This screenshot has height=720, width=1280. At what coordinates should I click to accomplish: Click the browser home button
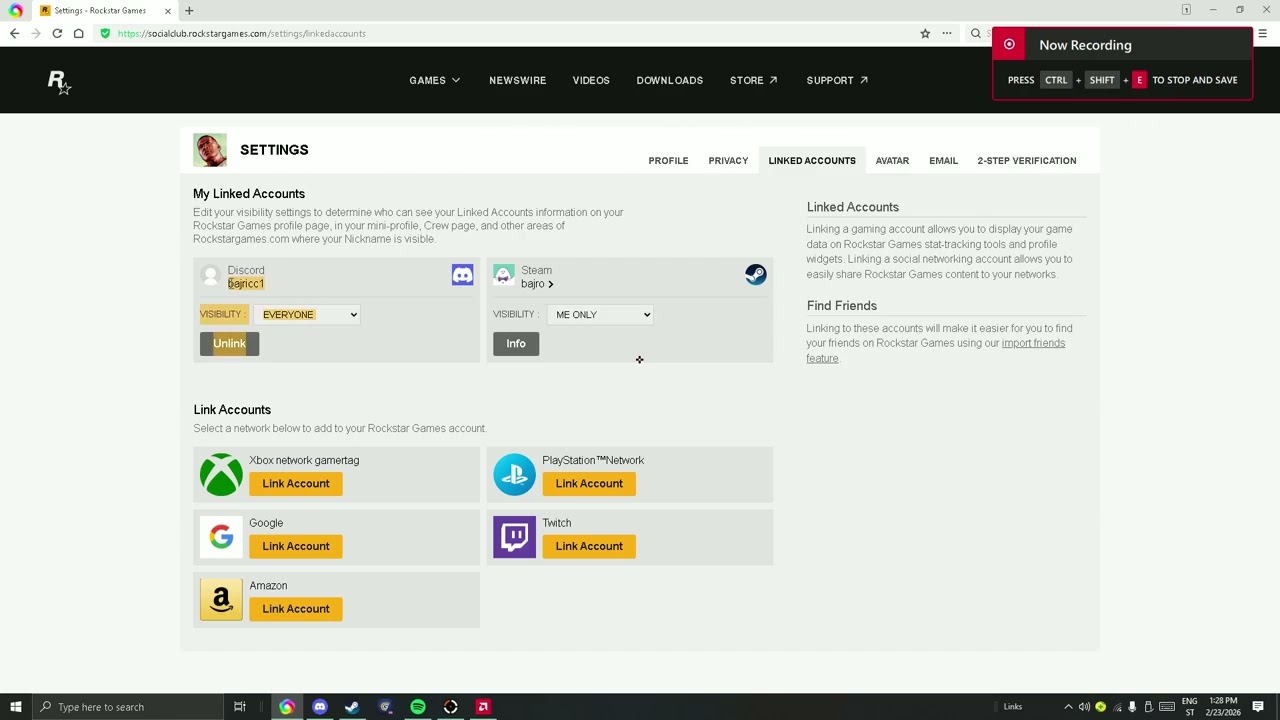tap(78, 33)
